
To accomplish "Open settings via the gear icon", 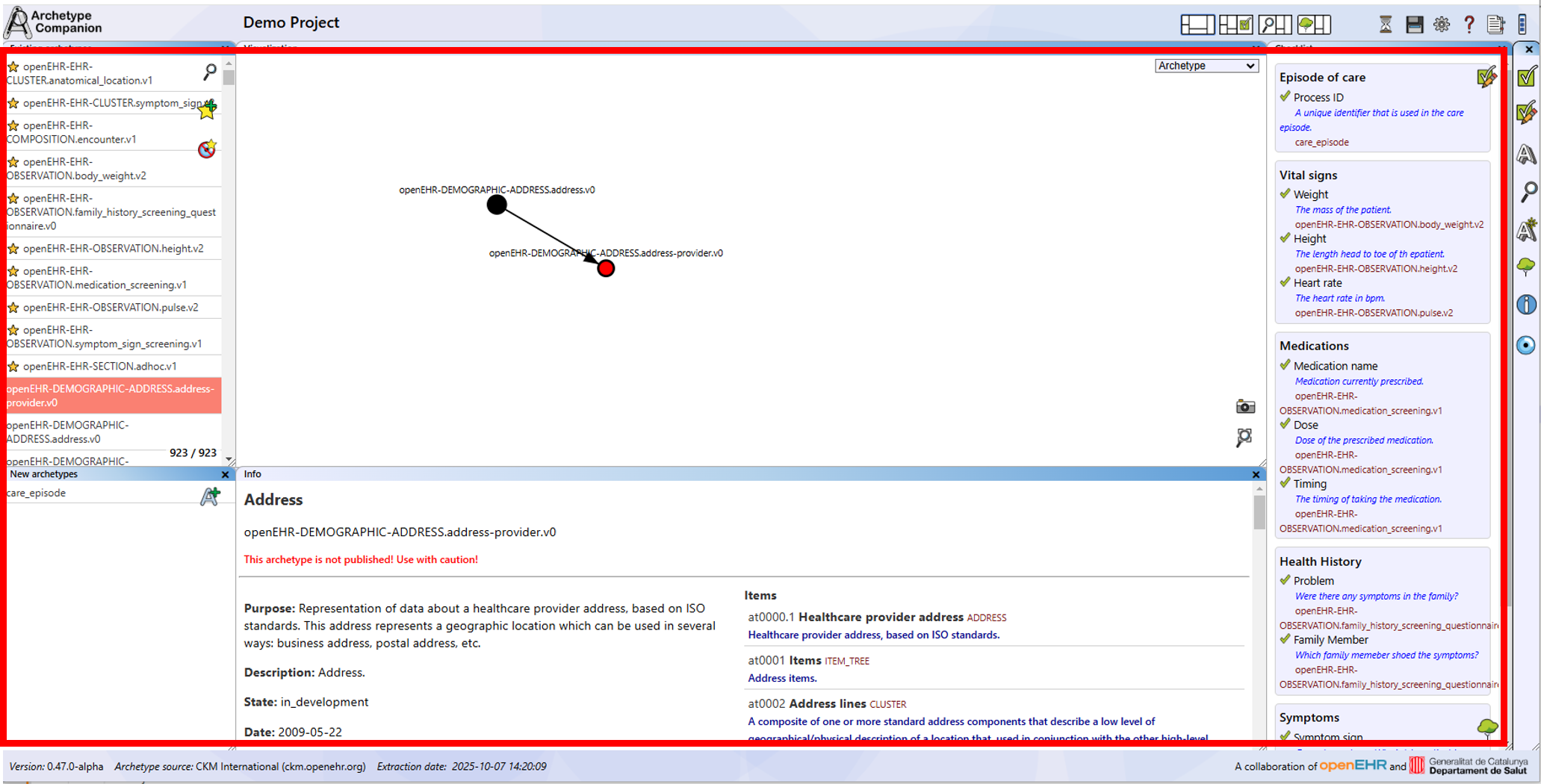I will (x=1441, y=25).
